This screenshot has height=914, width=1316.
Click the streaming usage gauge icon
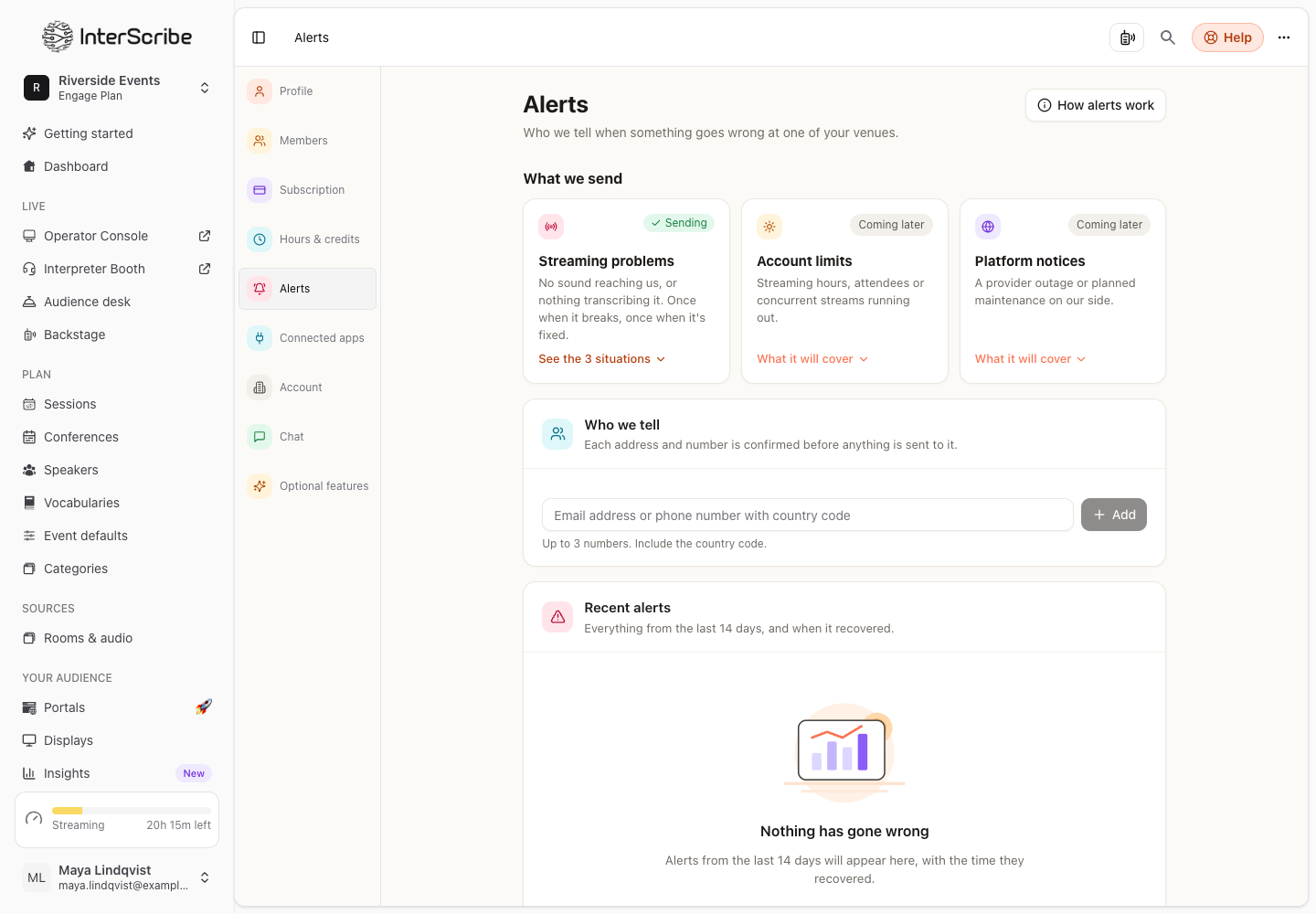34,818
